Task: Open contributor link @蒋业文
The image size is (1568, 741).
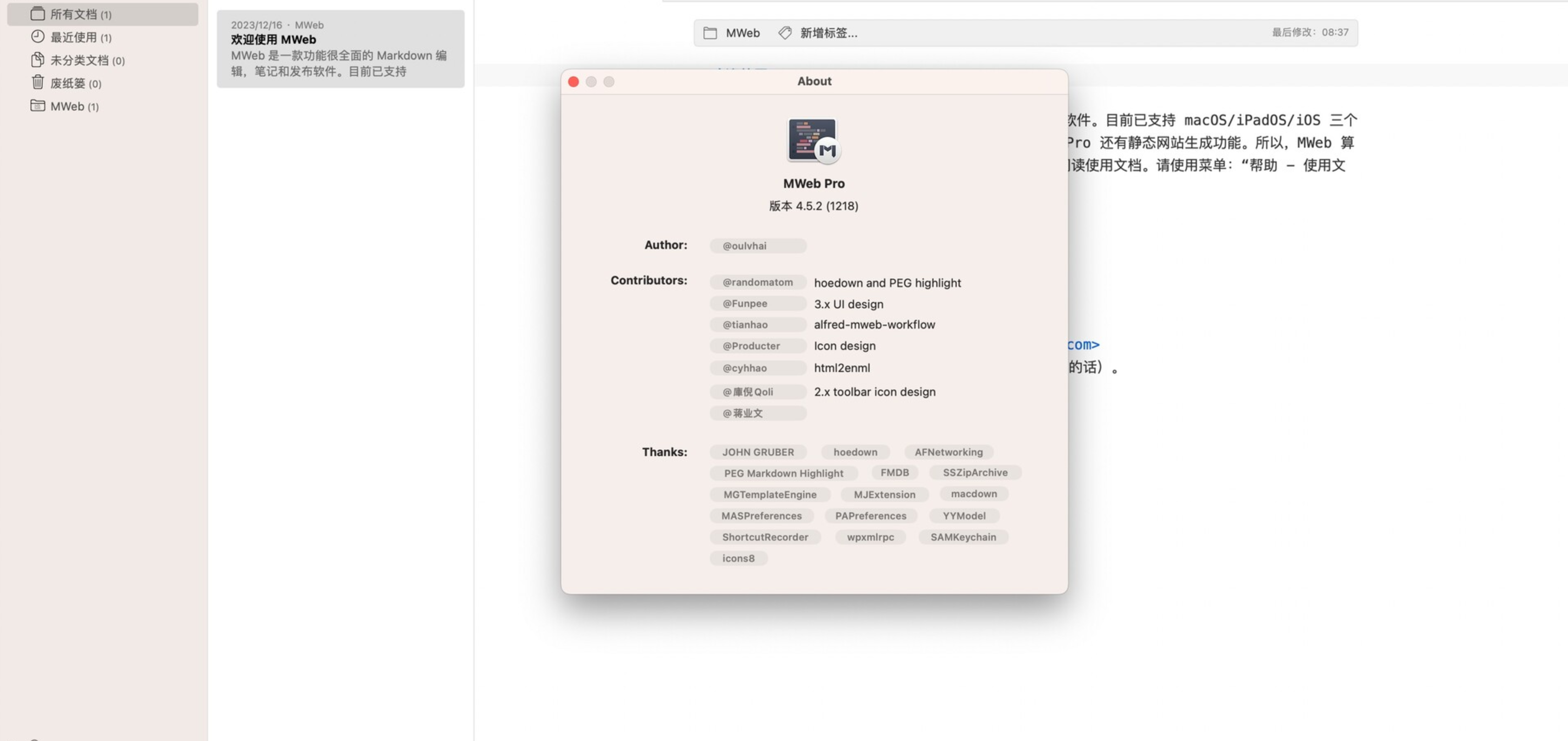Action: (758, 414)
